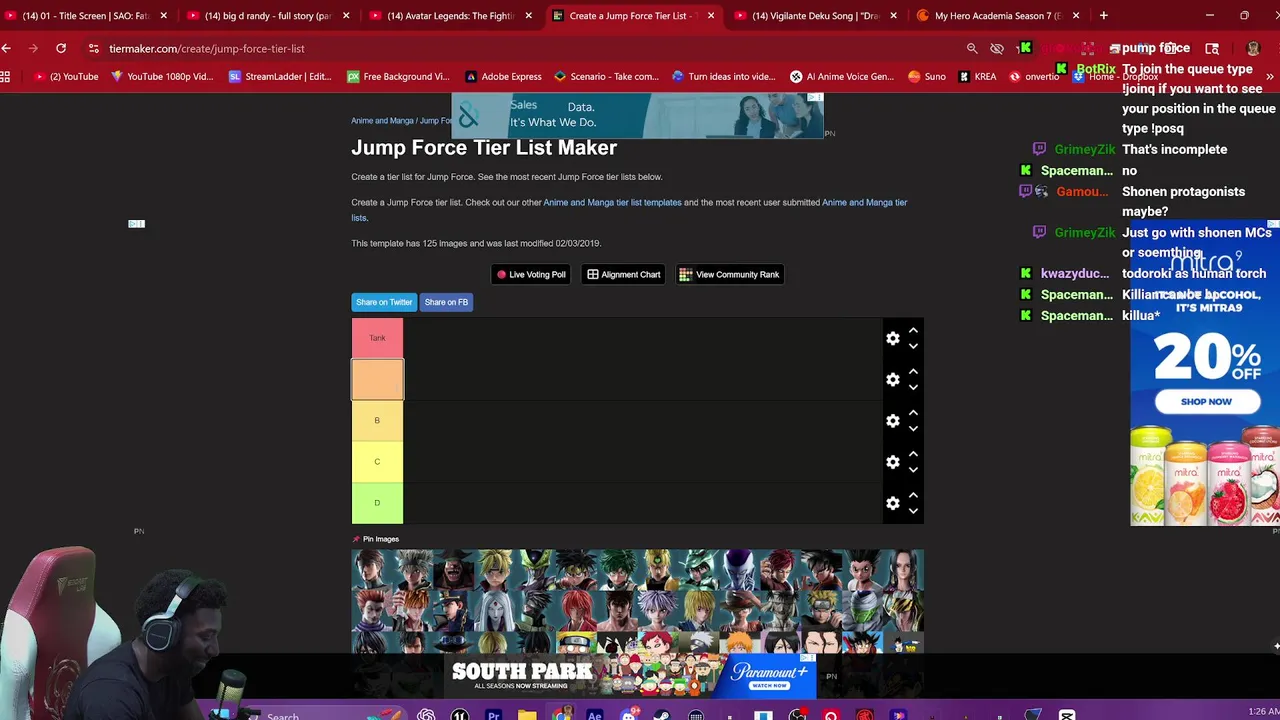1280x720 pixels.
Task: Click the red Tank tier label
Action: (377, 338)
